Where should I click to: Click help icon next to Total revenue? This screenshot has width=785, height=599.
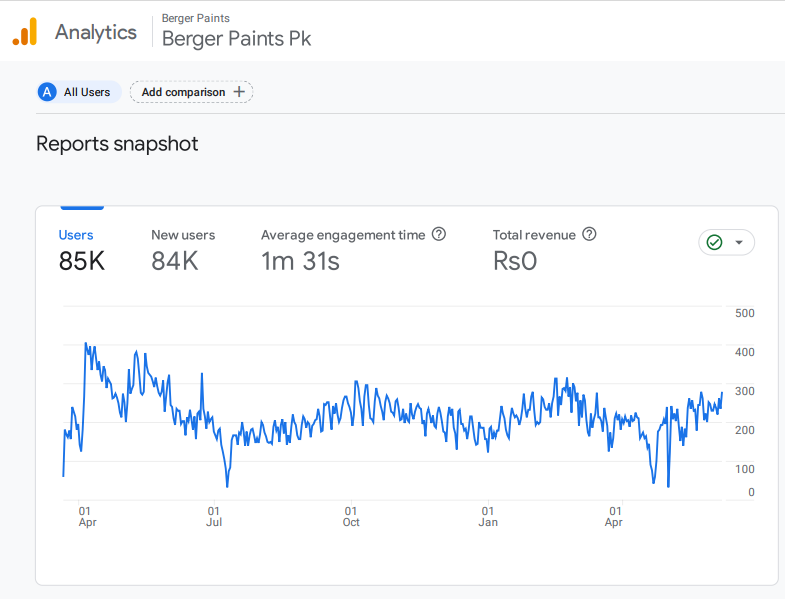(589, 235)
